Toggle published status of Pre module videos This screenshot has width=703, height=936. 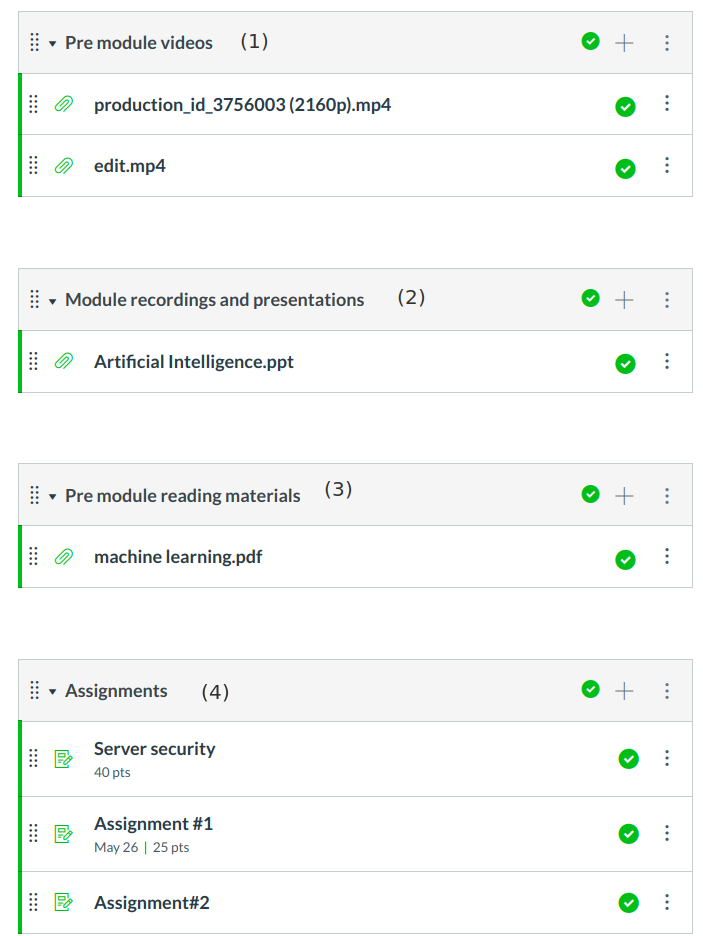tap(591, 41)
